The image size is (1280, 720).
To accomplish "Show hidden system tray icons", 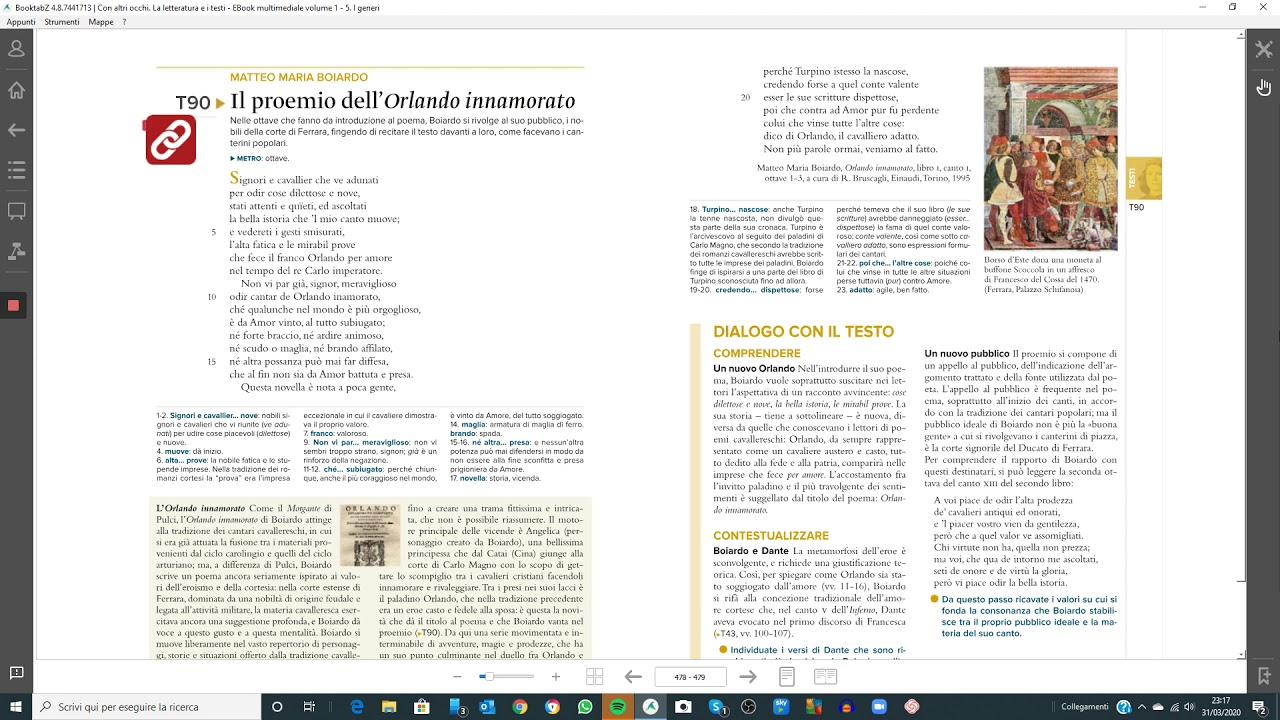I will (x=1142, y=706).
